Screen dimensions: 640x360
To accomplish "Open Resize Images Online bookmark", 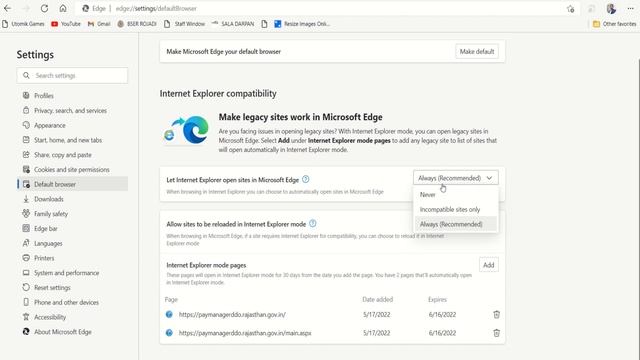I will click(x=302, y=24).
